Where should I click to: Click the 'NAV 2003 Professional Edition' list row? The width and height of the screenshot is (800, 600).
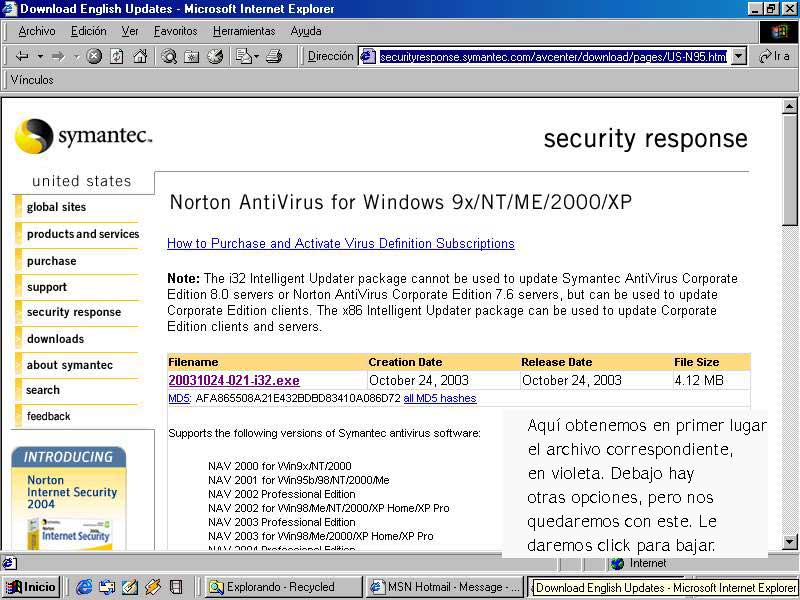[282, 522]
